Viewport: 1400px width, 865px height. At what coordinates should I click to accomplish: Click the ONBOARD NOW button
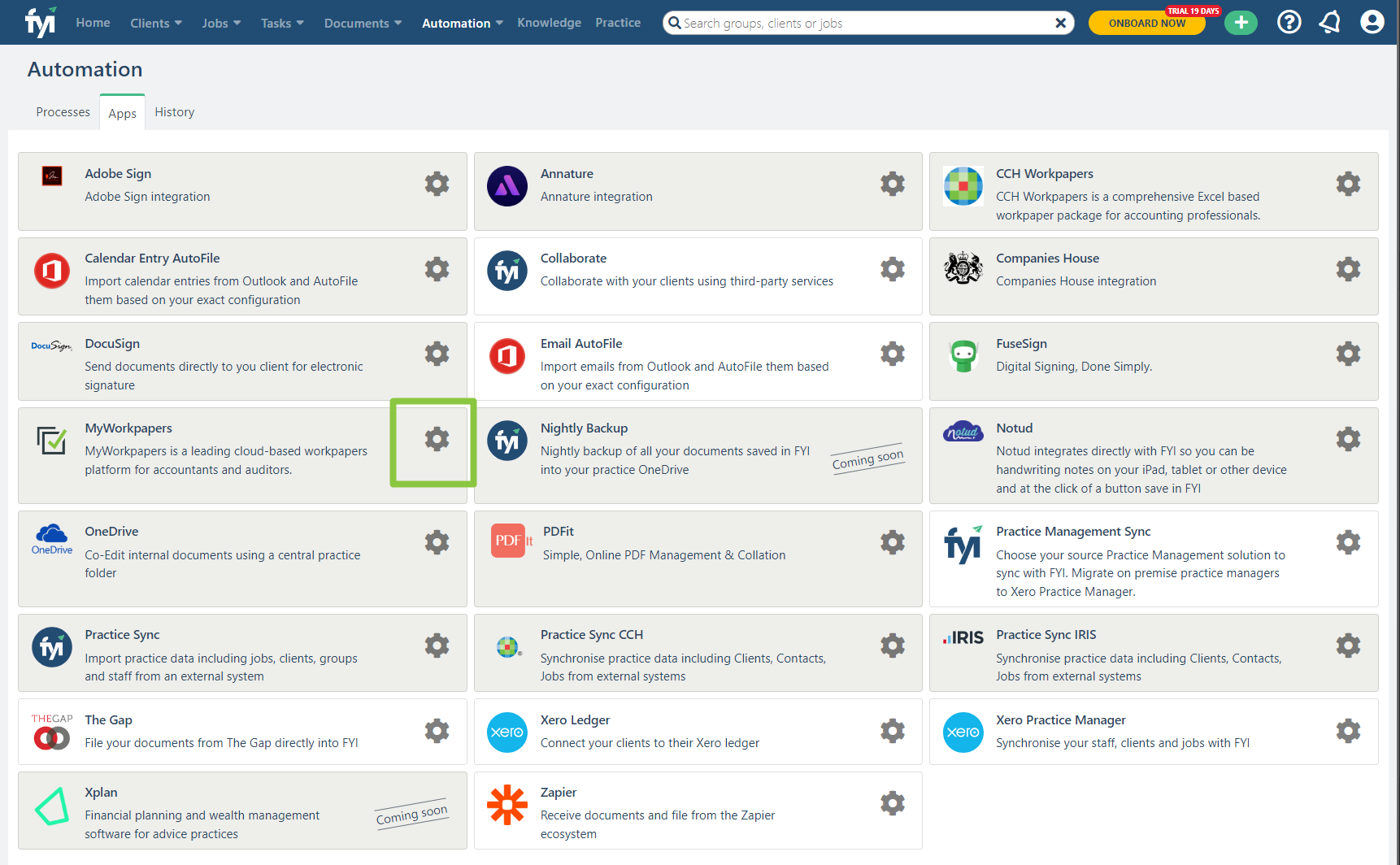[1146, 23]
